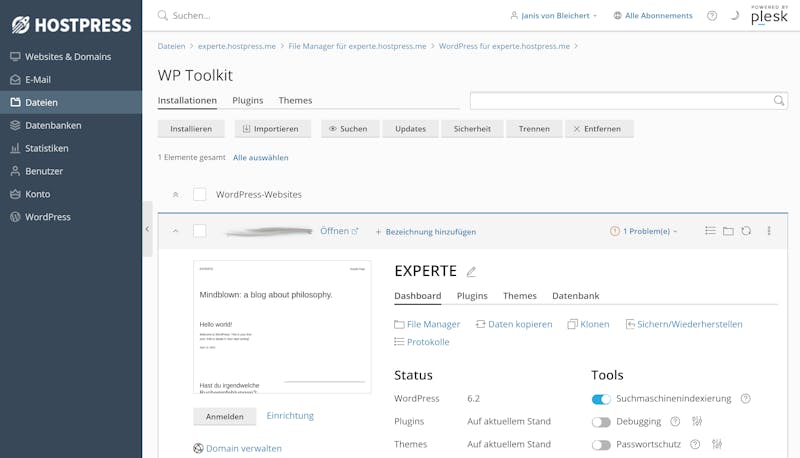Screen dimensions: 800x458
Task: Switch to top Plugins tab
Action: (x=247, y=100)
